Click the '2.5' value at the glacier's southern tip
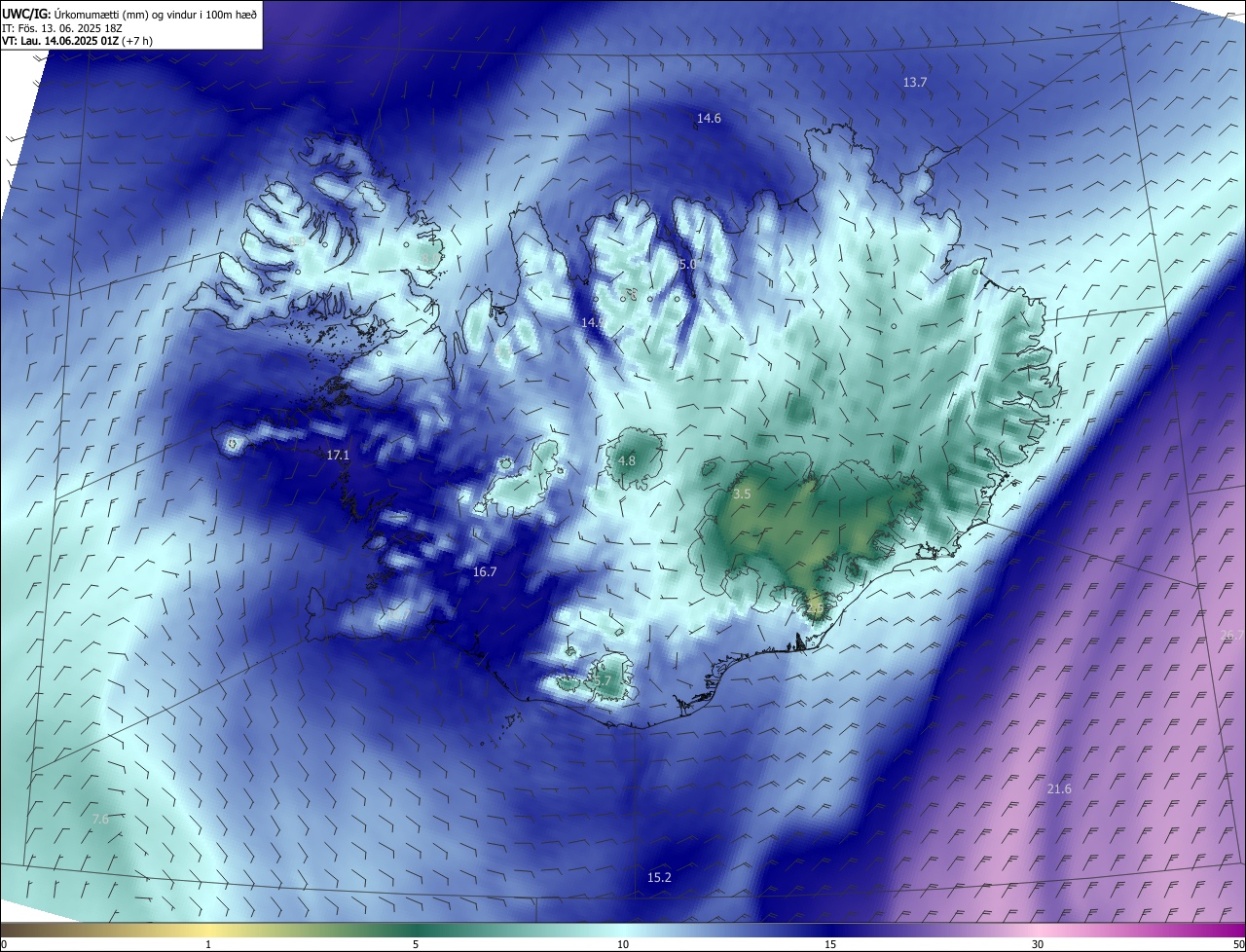 point(815,608)
